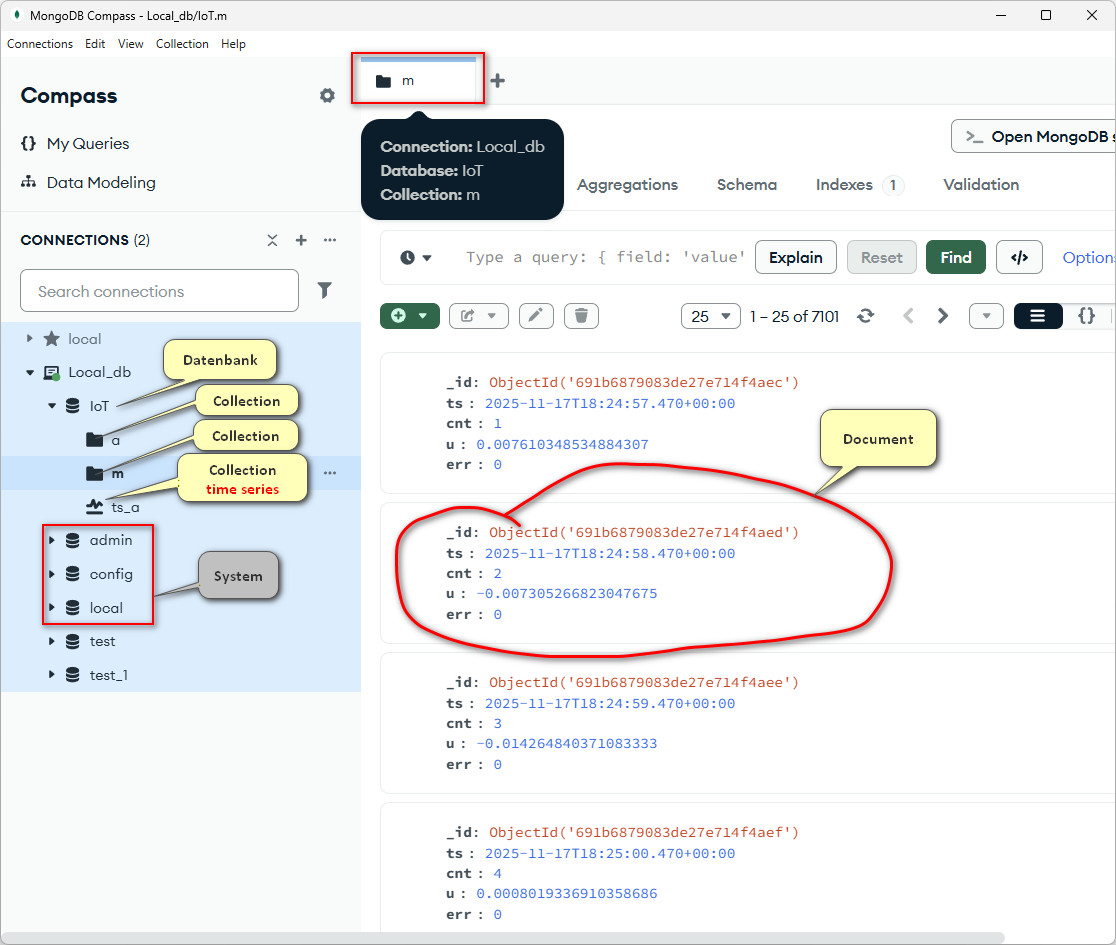Refresh the document list
Viewport: 1116px width, 945px height.
coord(866,316)
